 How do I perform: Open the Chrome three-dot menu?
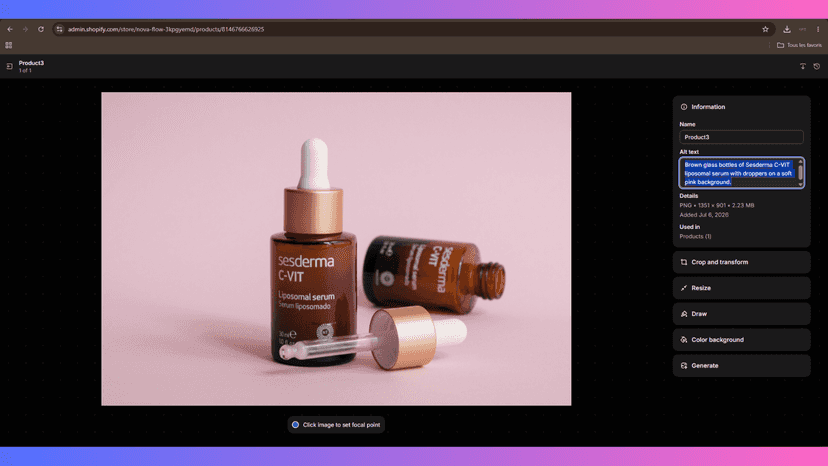click(818, 30)
